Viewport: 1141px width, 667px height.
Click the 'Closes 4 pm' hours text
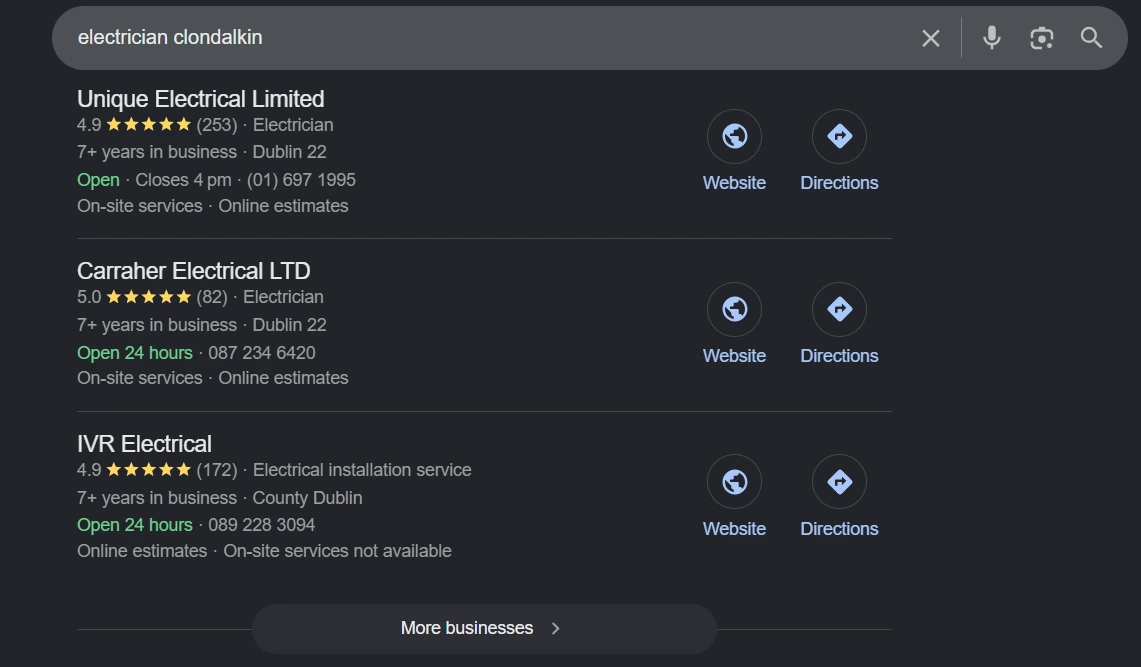click(x=183, y=180)
